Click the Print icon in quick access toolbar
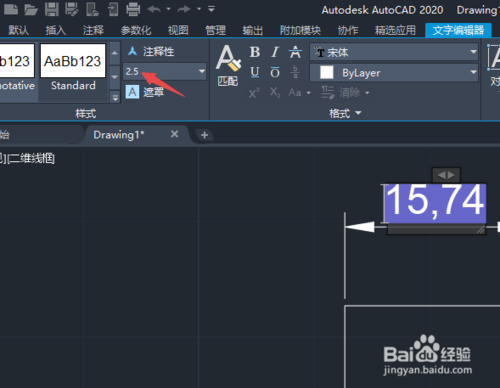500x388 pixels. (x=133, y=9)
